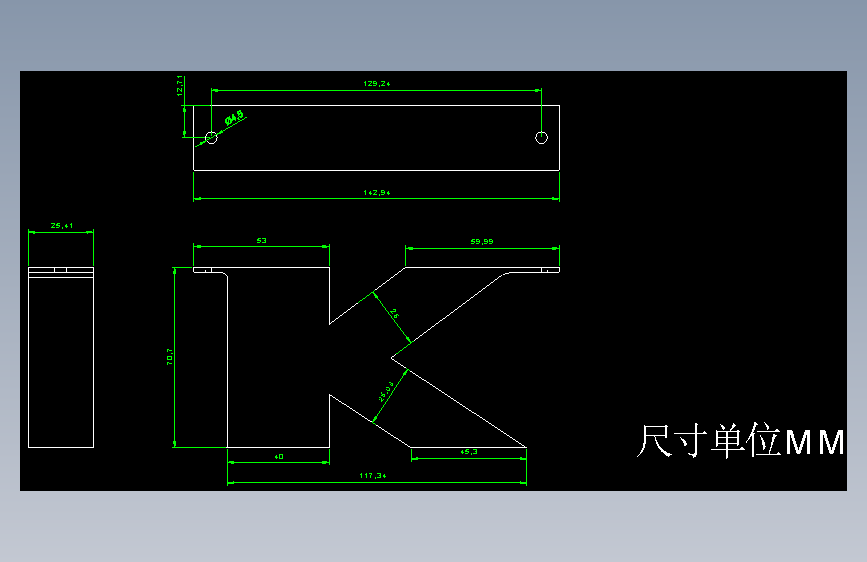This screenshot has height=562, width=867.
Task: Select the 129,24 hole spacing dimension
Action: coord(377,84)
